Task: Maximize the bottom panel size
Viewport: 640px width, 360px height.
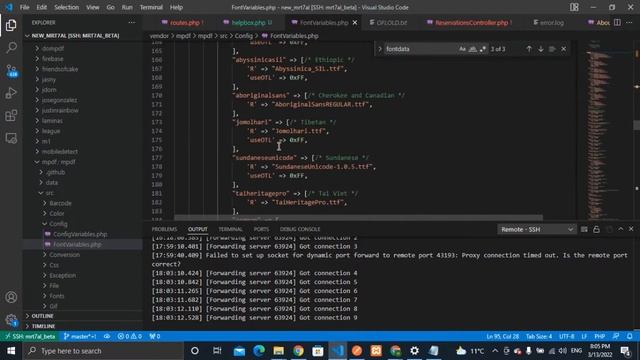Action: click(621, 229)
